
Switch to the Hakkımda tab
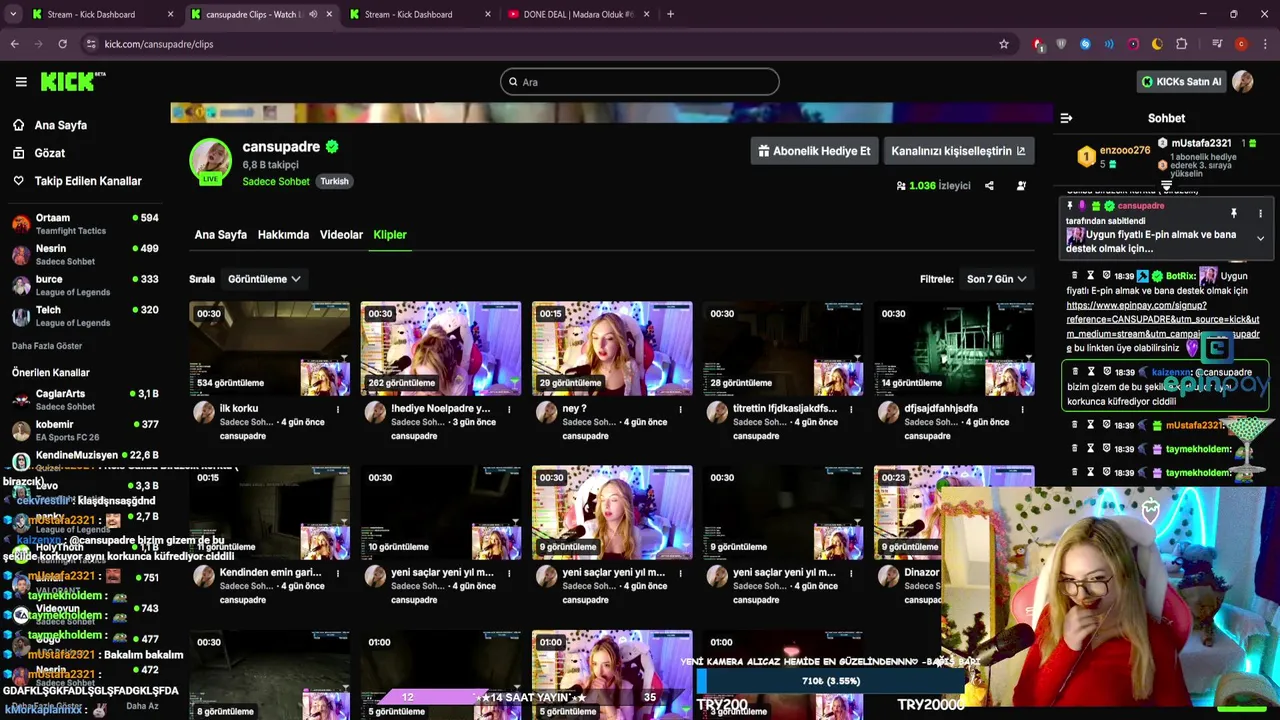[283, 235]
